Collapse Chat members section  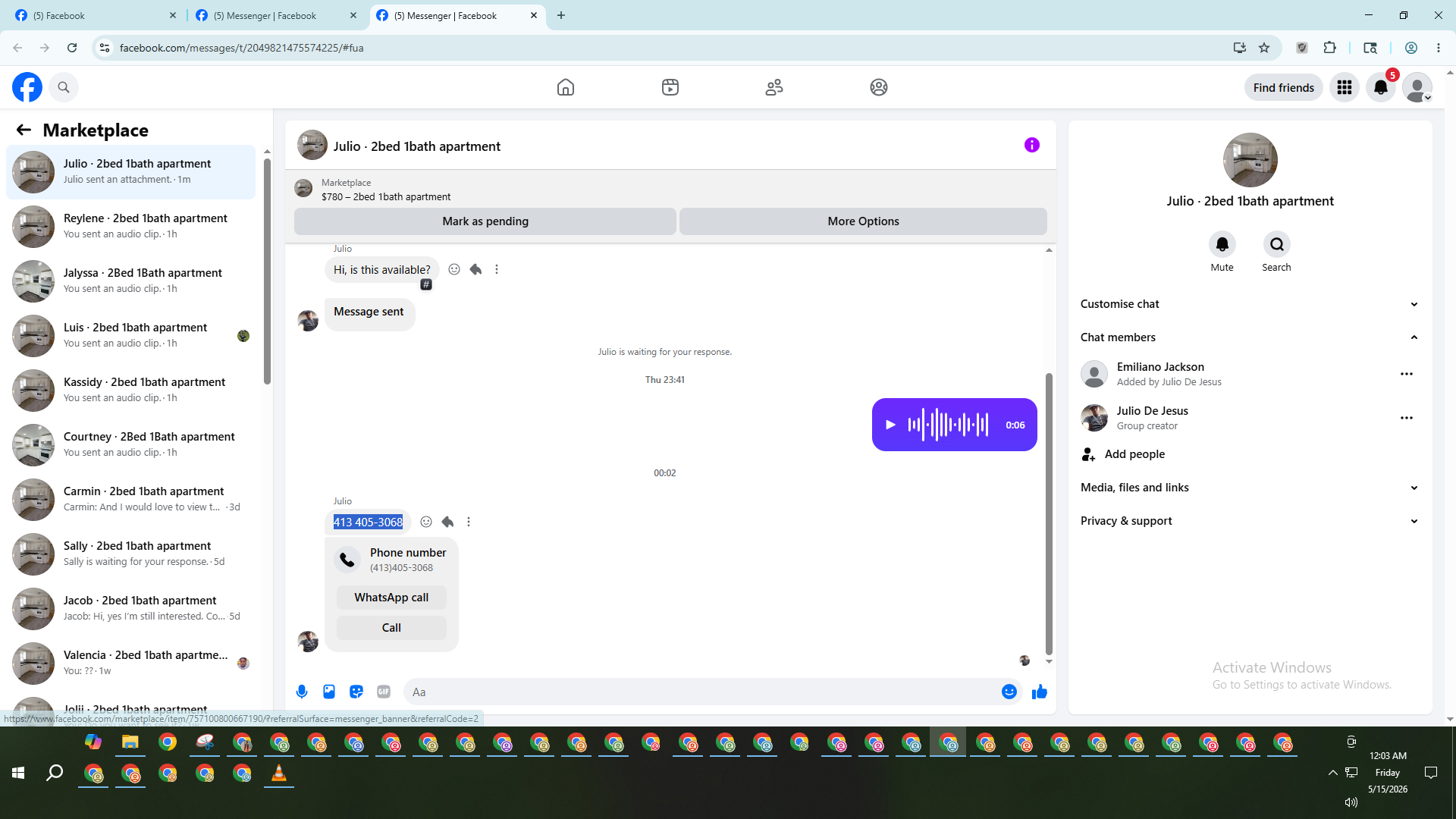pyautogui.click(x=1250, y=337)
